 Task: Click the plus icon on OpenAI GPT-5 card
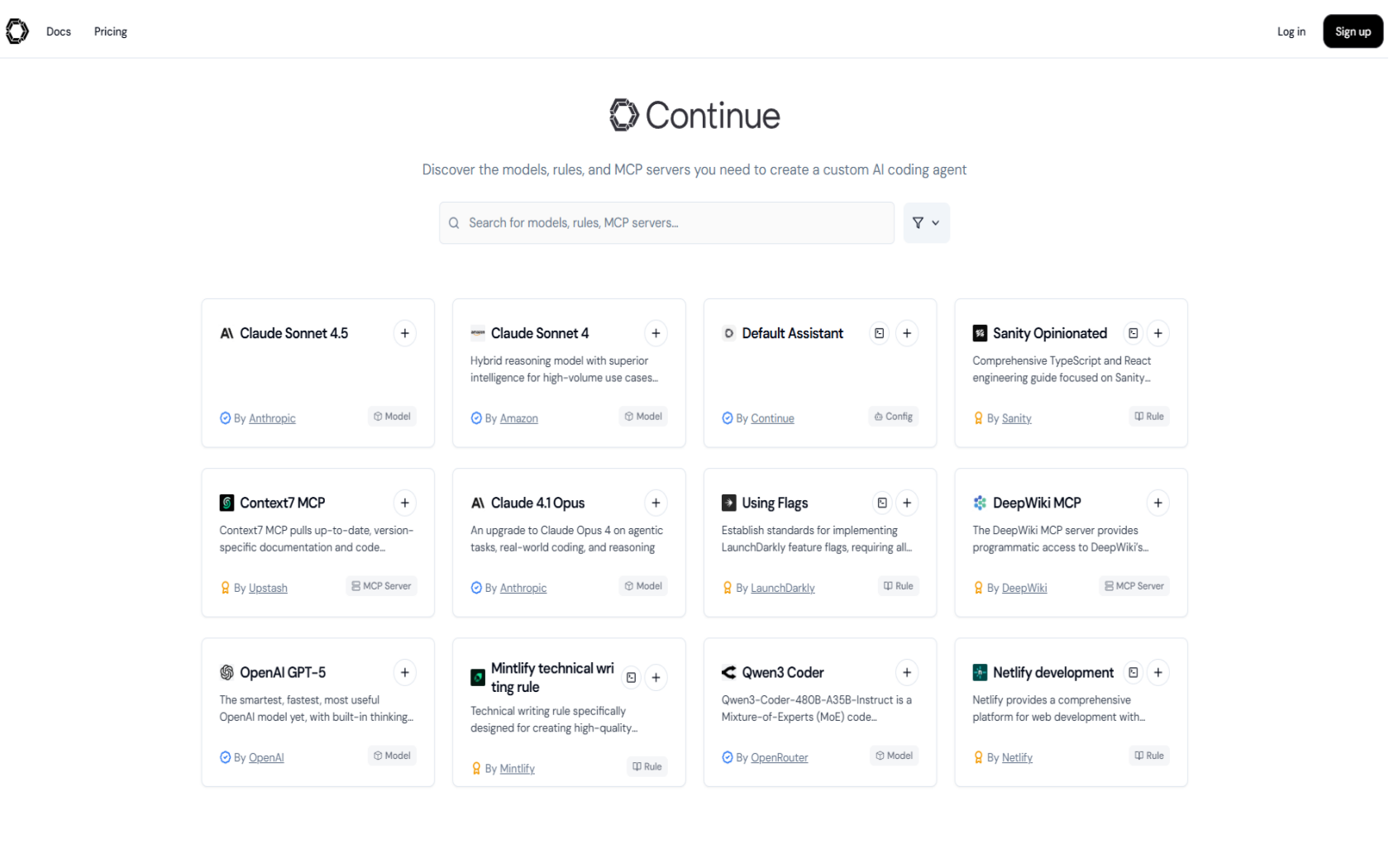(405, 672)
